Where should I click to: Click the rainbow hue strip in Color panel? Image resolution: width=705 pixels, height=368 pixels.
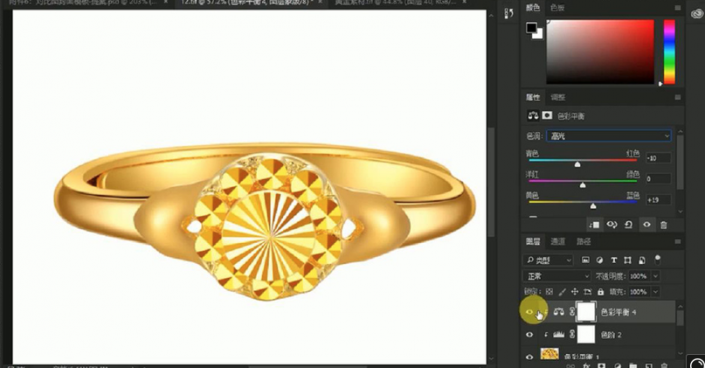point(669,51)
